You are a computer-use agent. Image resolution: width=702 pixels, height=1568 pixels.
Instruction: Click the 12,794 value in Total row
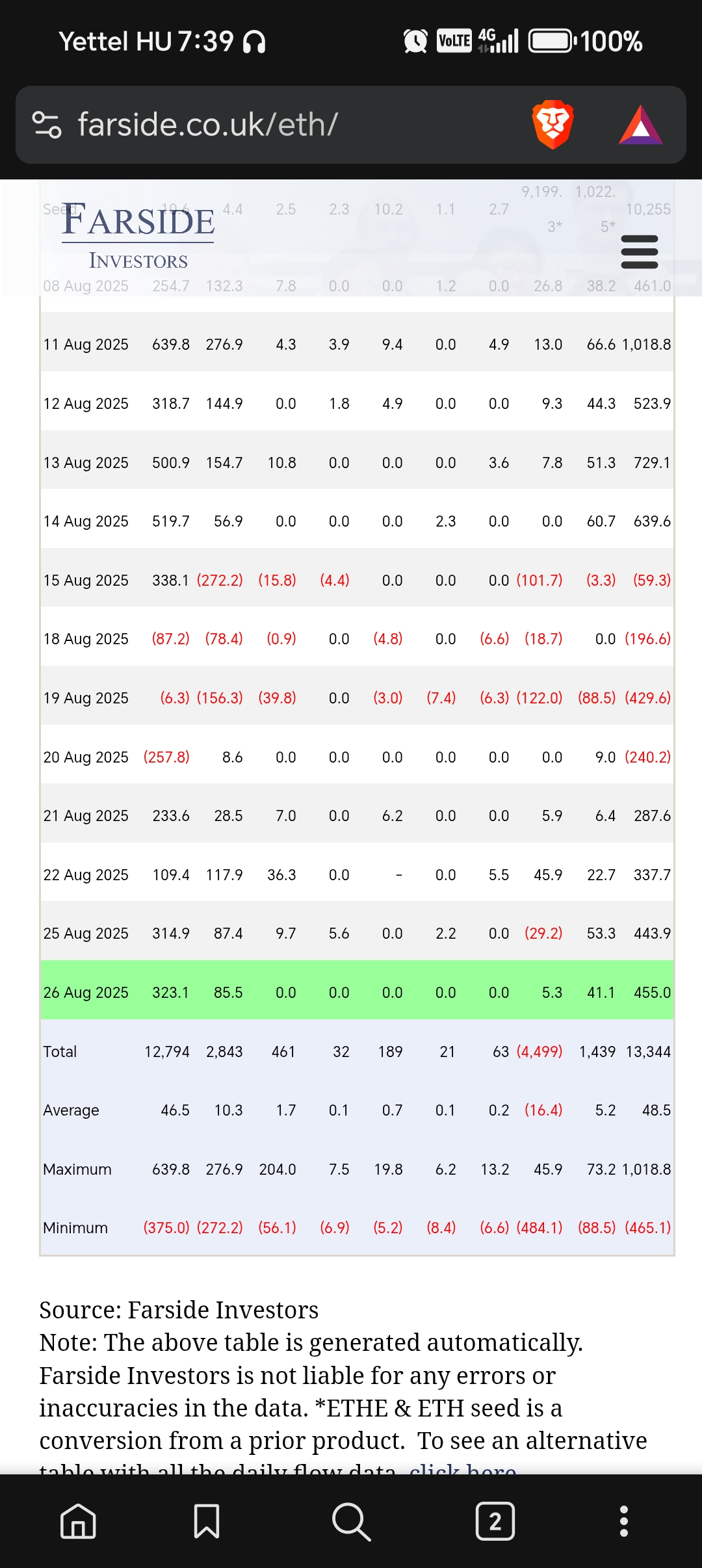[x=167, y=1052]
